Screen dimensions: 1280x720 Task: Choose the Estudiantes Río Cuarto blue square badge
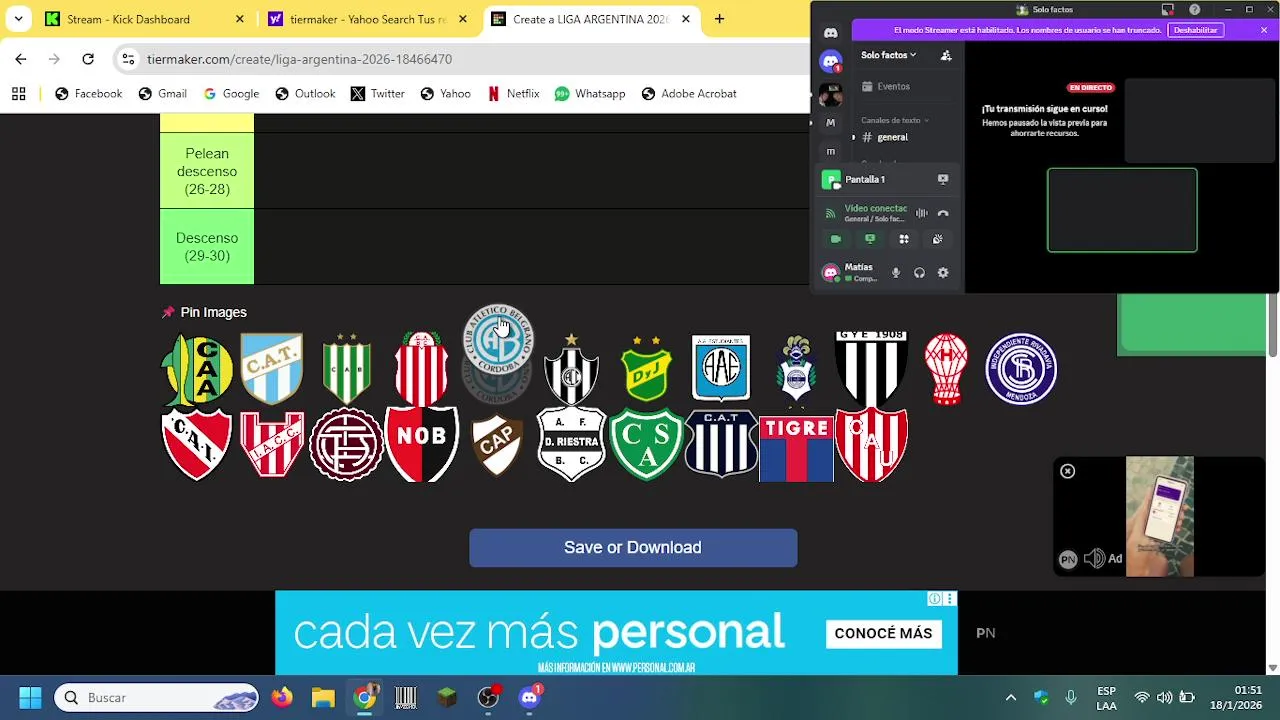coord(721,368)
